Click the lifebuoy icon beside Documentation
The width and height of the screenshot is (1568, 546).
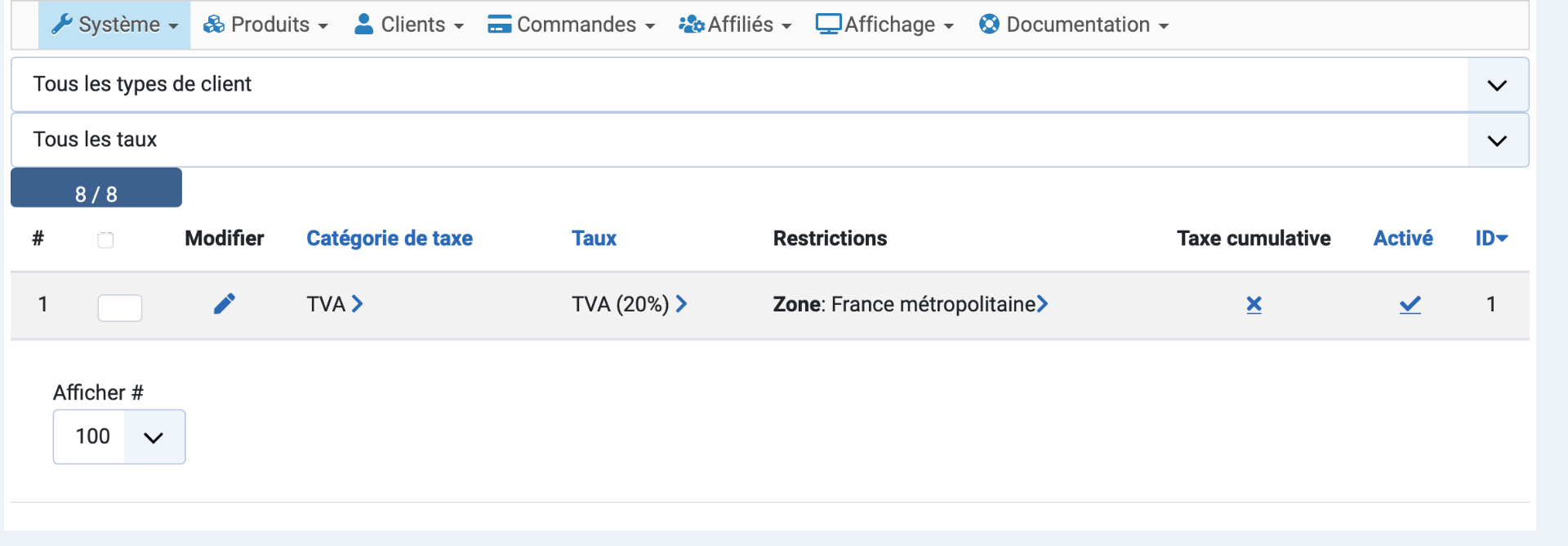(989, 25)
